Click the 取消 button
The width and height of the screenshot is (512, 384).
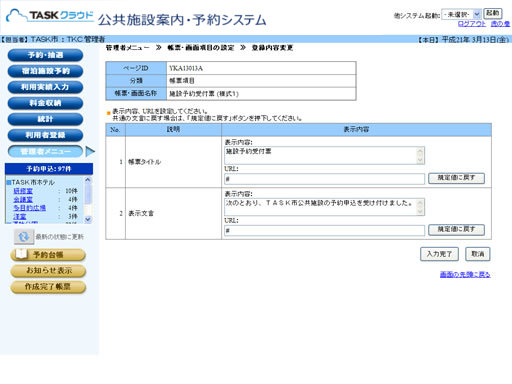[478, 254]
